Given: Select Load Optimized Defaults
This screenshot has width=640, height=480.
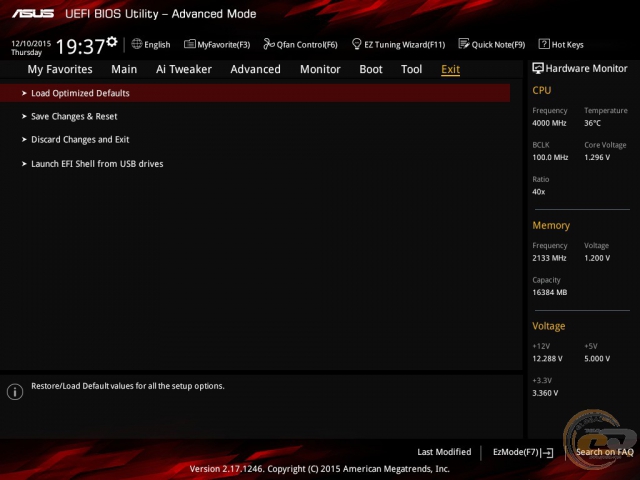Looking at the screenshot, I should point(255,93).
